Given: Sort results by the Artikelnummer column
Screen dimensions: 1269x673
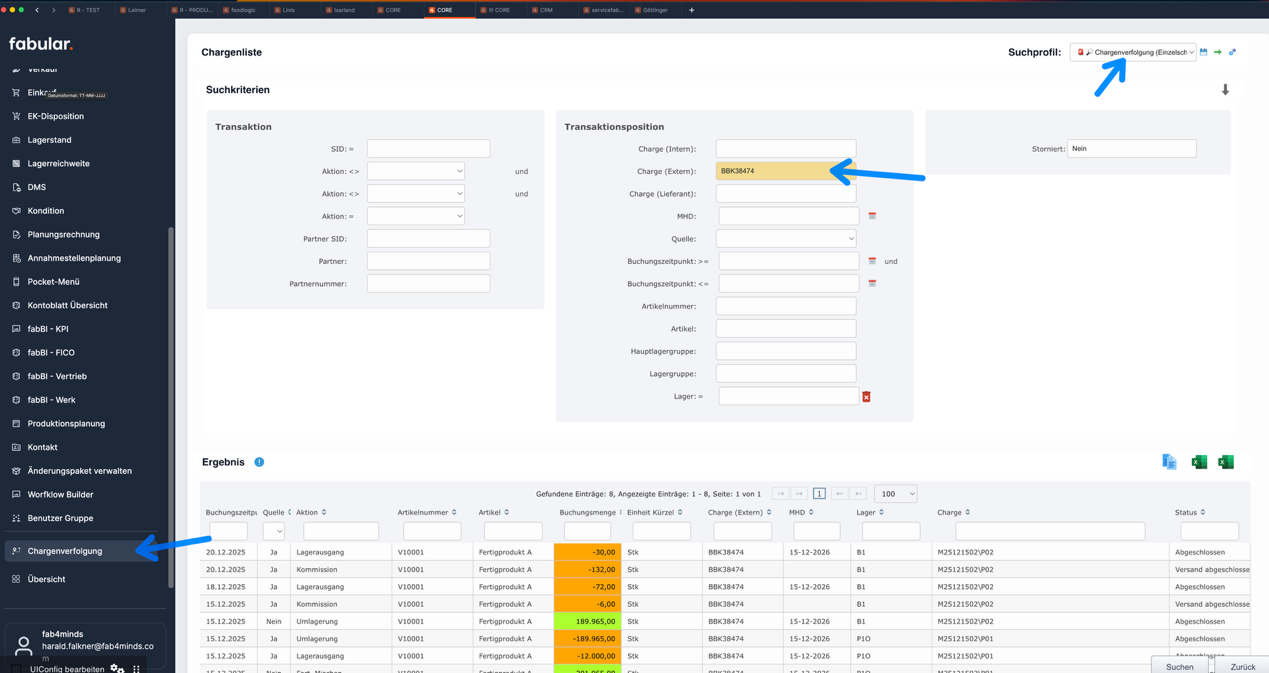Looking at the screenshot, I should point(426,512).
